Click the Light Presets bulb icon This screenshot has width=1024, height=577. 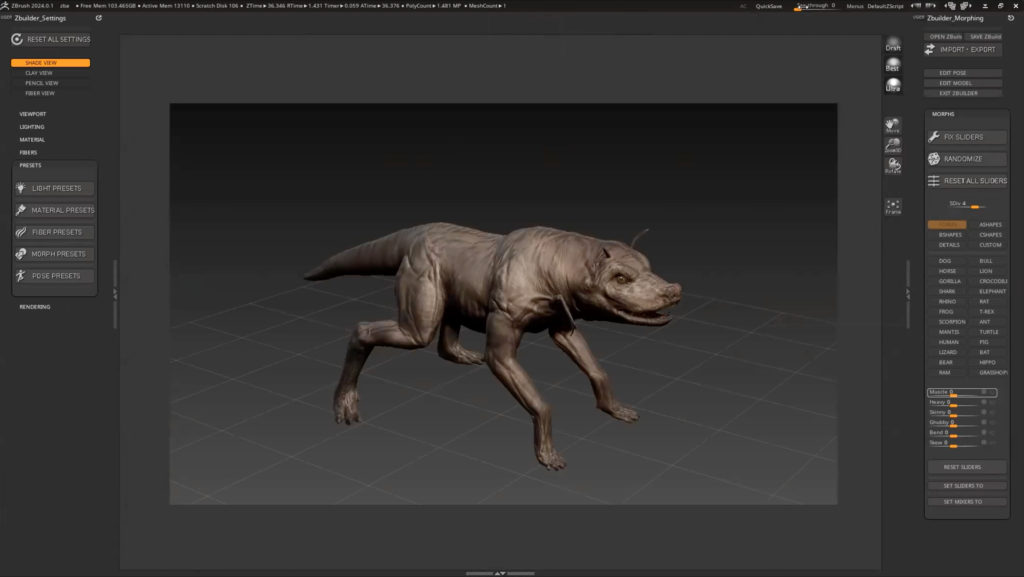click(x=21, y=188)
